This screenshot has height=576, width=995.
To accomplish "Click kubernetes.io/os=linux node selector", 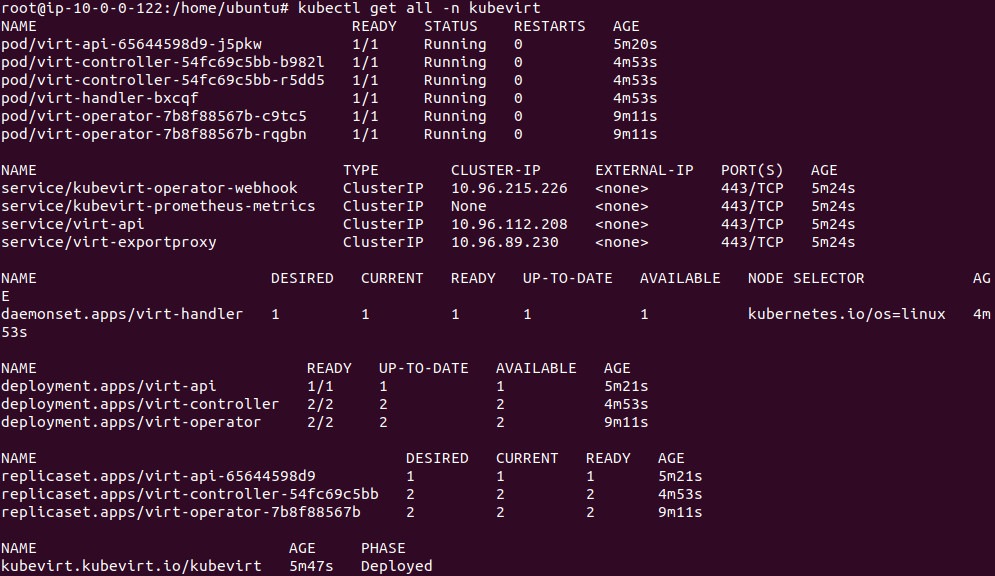I will (847, 314).
